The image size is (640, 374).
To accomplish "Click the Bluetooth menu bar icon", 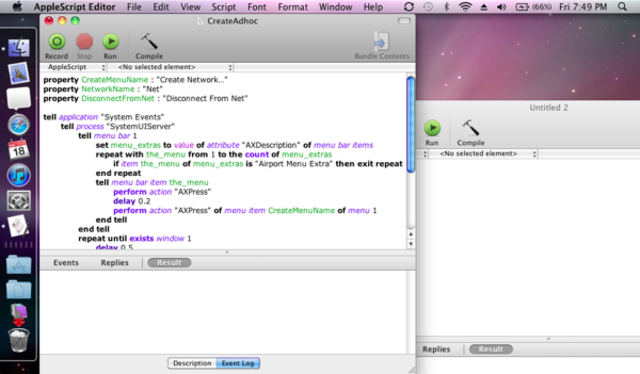I will 446,7.
